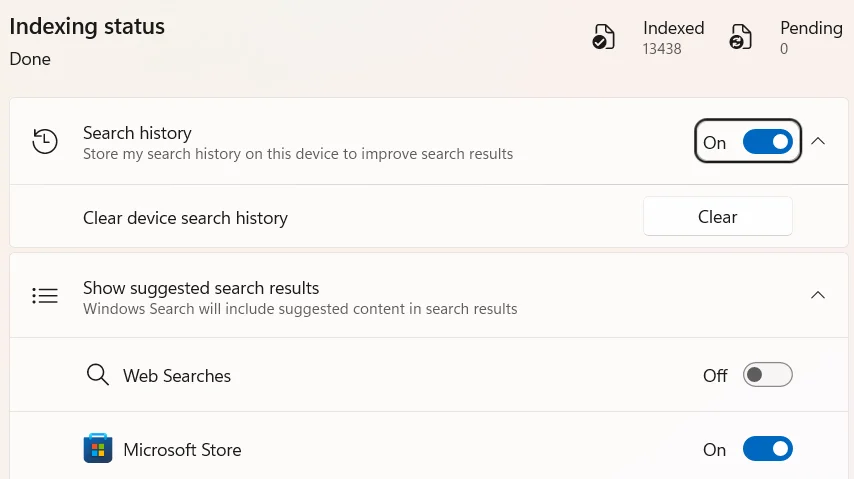Collapse the Show suggested search results chevron
This screenshot has height=479, width=854.
coord(818,295)
